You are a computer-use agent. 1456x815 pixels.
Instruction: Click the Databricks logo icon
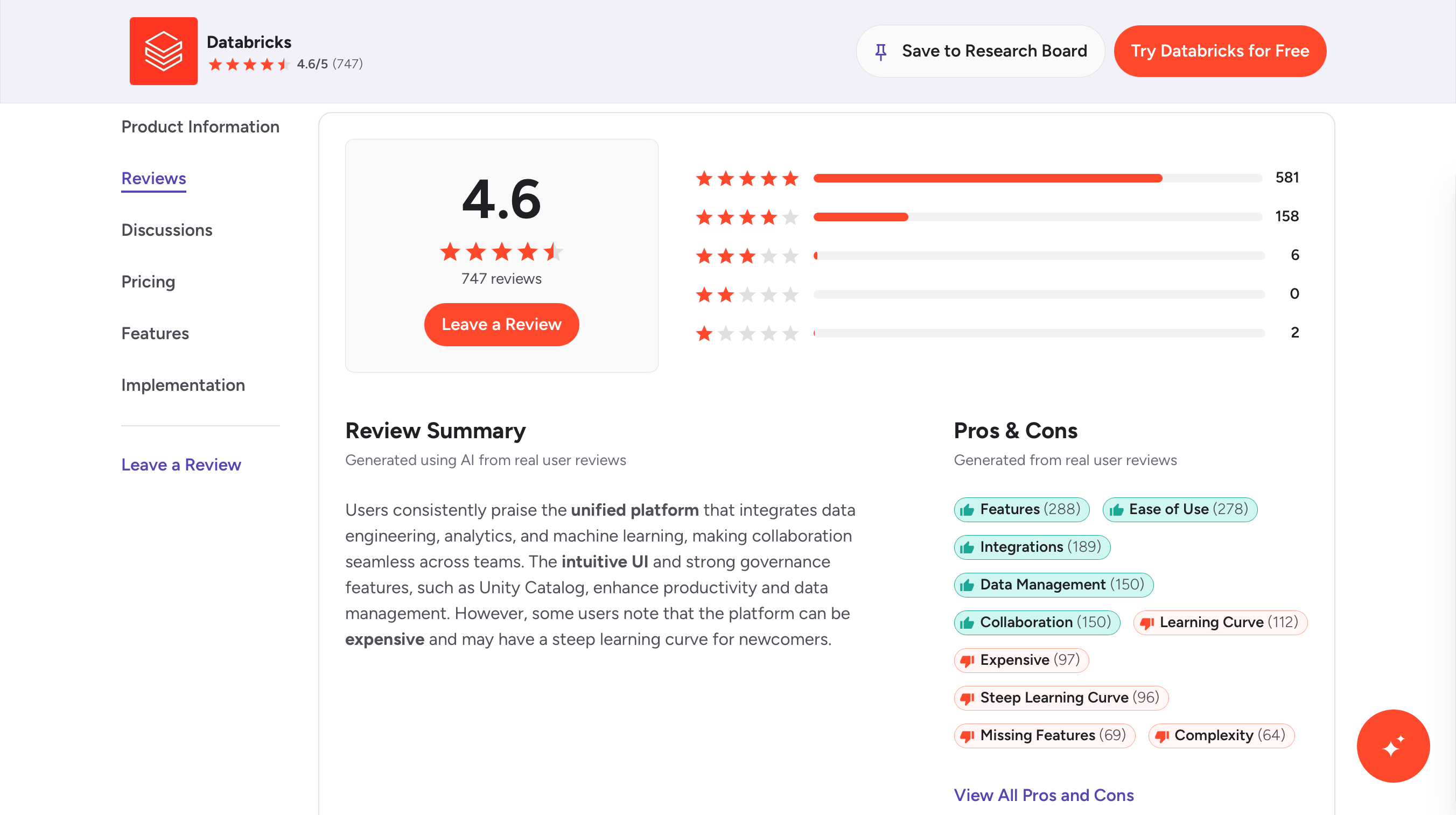163,51
